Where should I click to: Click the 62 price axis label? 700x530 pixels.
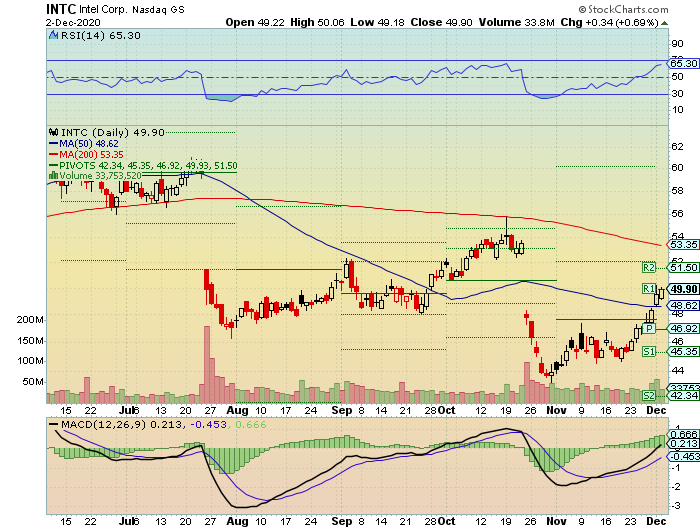677,146
